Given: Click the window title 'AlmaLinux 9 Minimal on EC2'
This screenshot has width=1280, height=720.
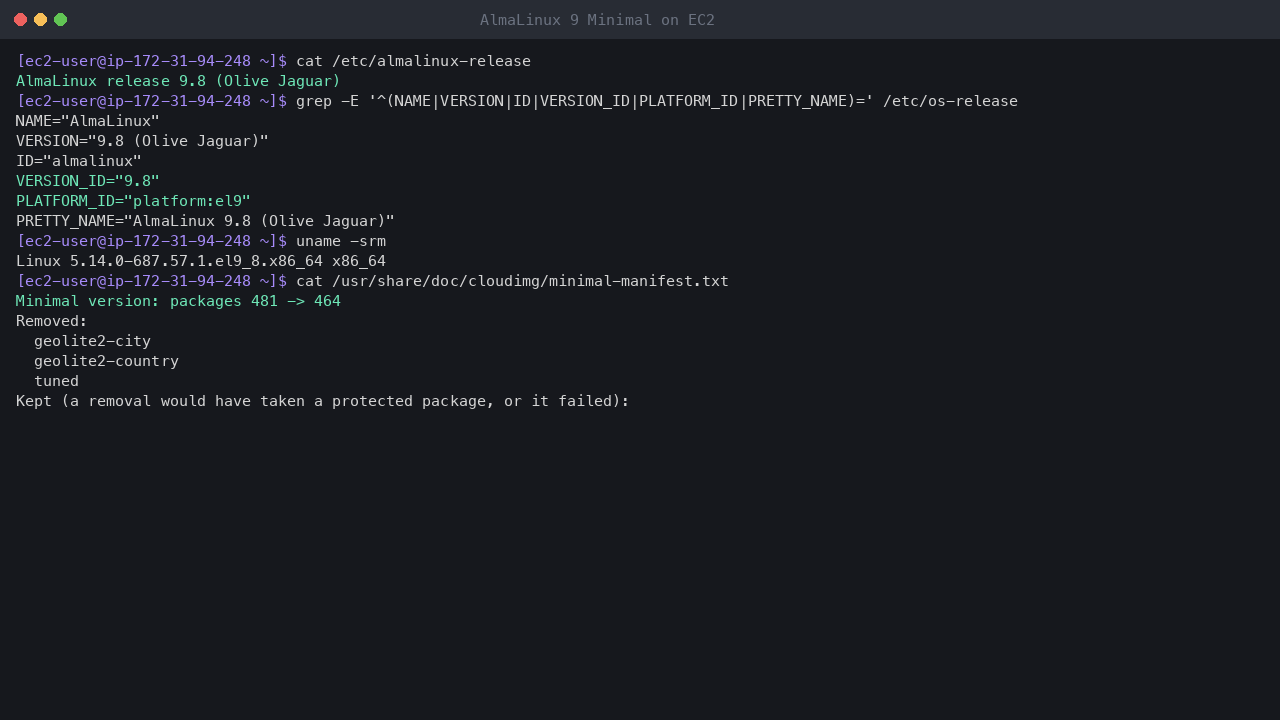Looking at the screenshot, I should coord(597,20).
